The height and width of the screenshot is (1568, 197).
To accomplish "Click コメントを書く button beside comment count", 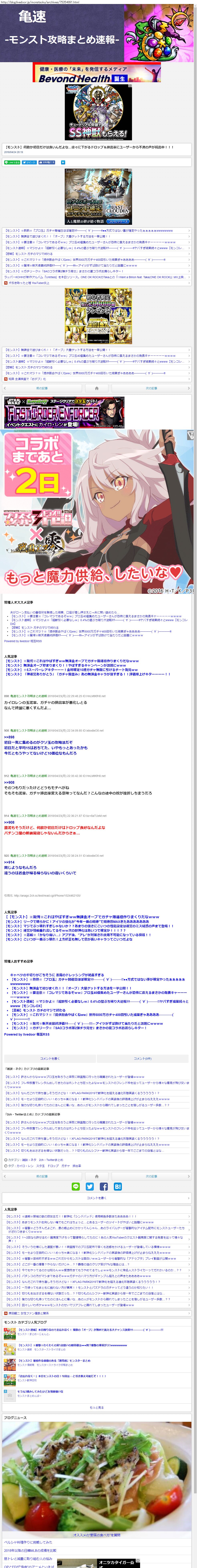I will (50, 1058).
